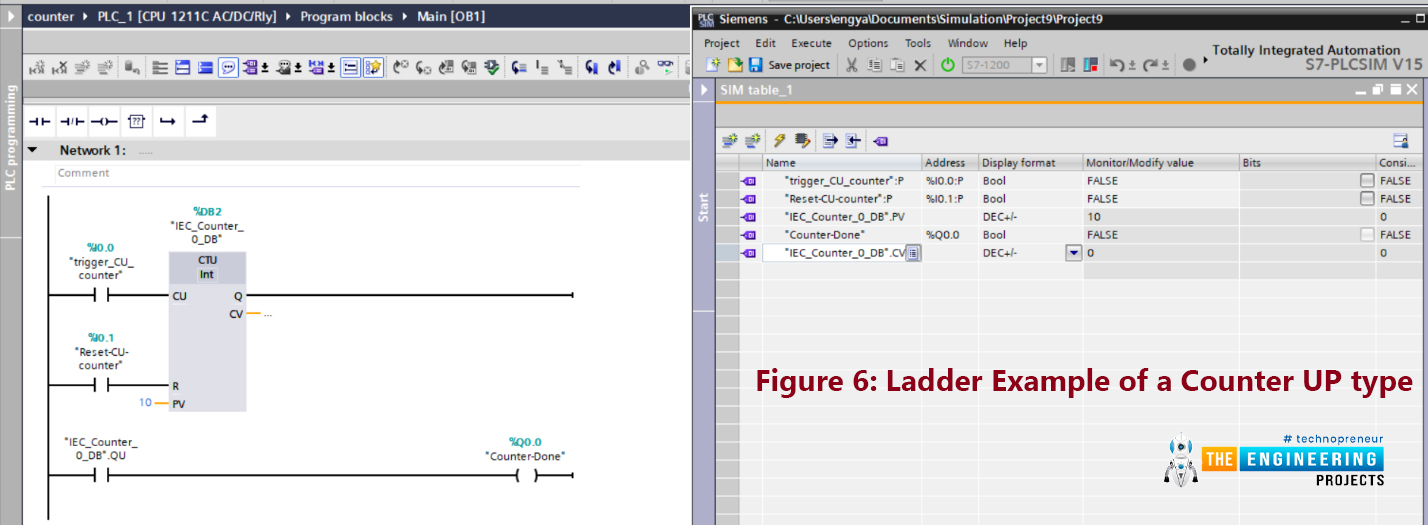1428x525 pixels.
Task: Click the gray record circle in PLCSIM
Action: click(1189, 65)
